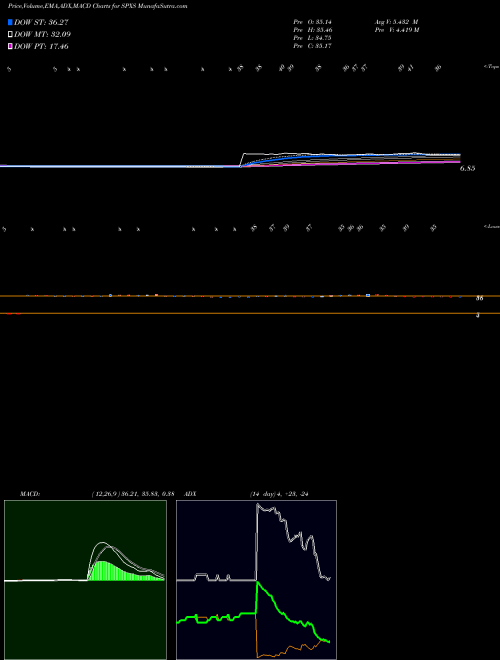The width and height of the screenshot is (500, 660).
Task: Click the magenta DOW PT legend swatch
Action: (x=10, y=47)
